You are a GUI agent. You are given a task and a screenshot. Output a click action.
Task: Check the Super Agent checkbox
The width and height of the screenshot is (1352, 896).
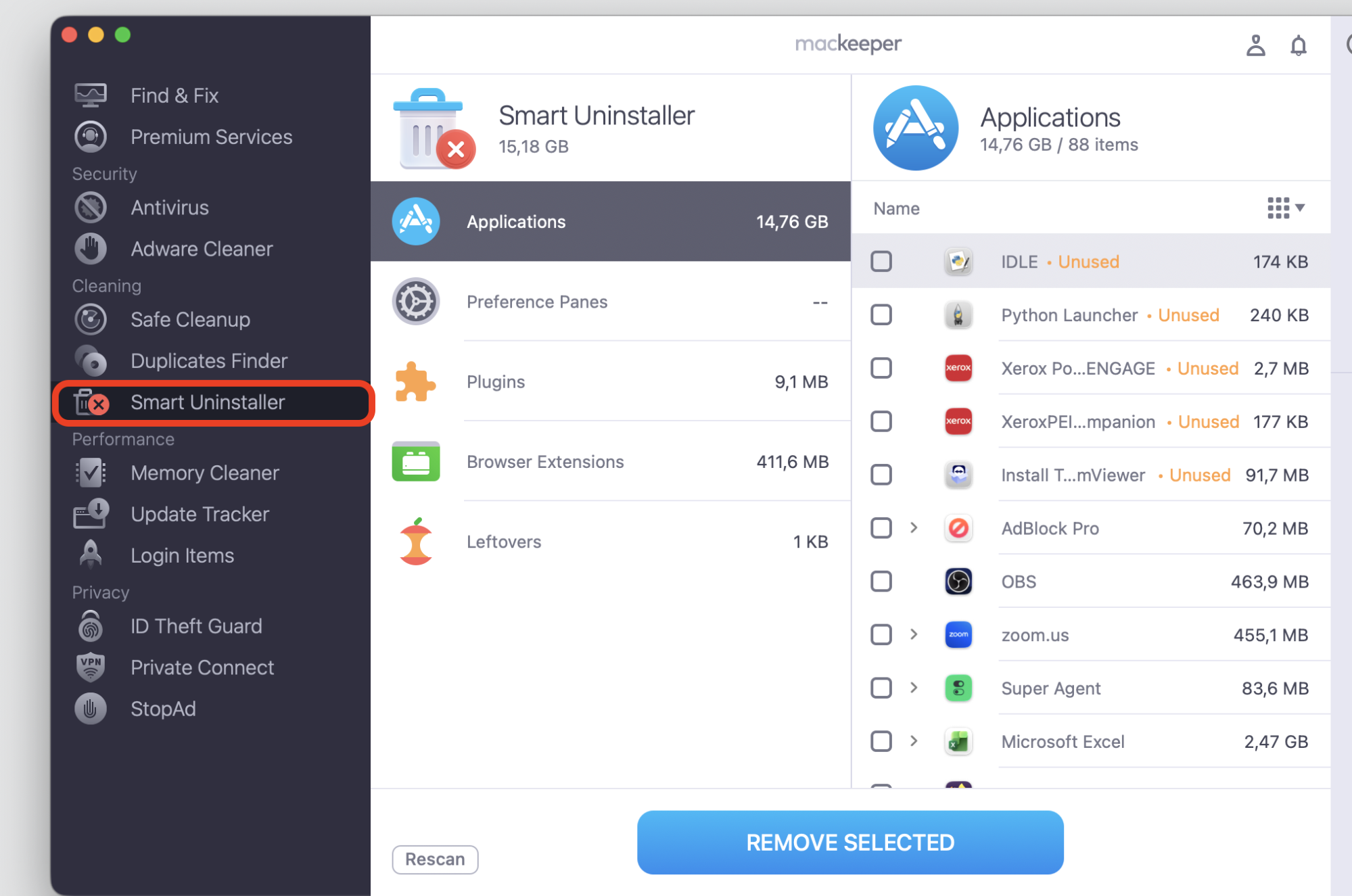tap(881, 688)
